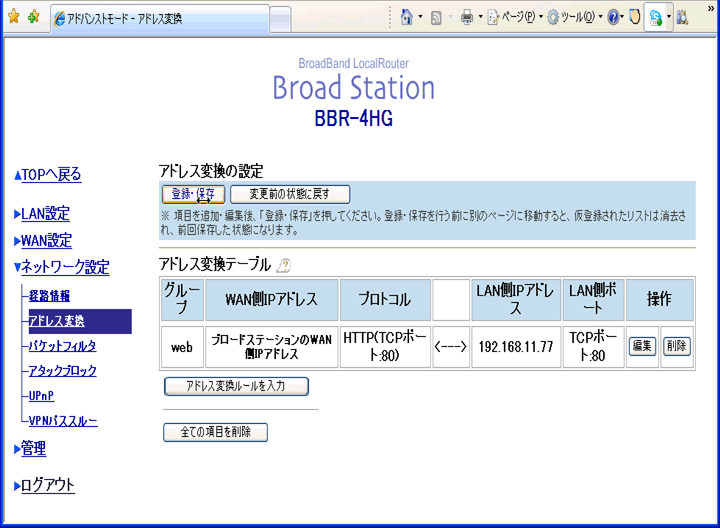The image size is (720, 528).
Task: Click the Help question mark icon
Action: [613, 17]
